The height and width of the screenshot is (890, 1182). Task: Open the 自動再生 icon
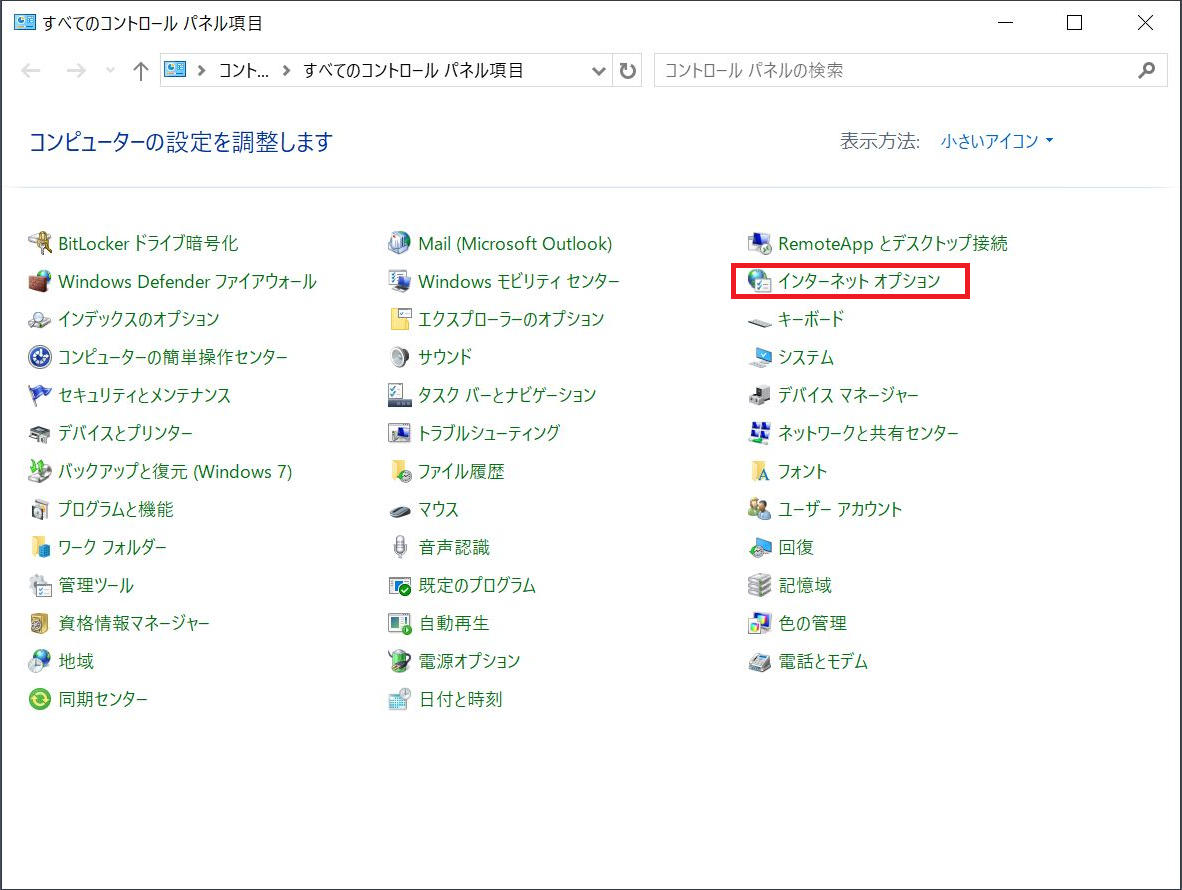tap(400, 623)
